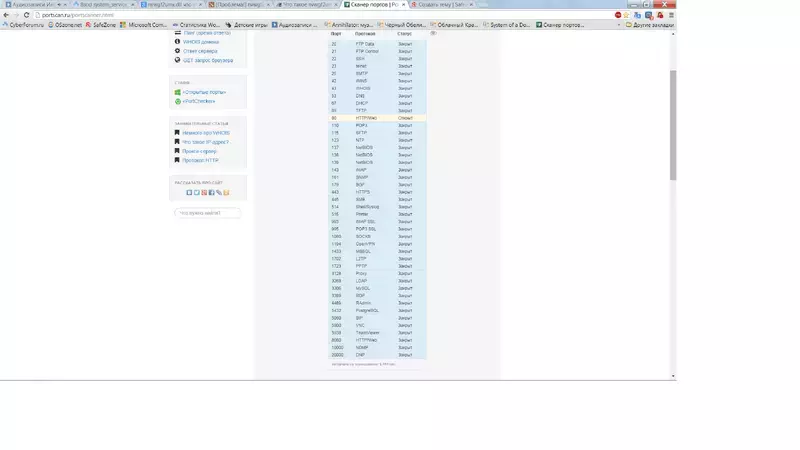Click the scrollbar down arrow
The width and height of the screenshot is (800, 450).
[x=673, y=376]
